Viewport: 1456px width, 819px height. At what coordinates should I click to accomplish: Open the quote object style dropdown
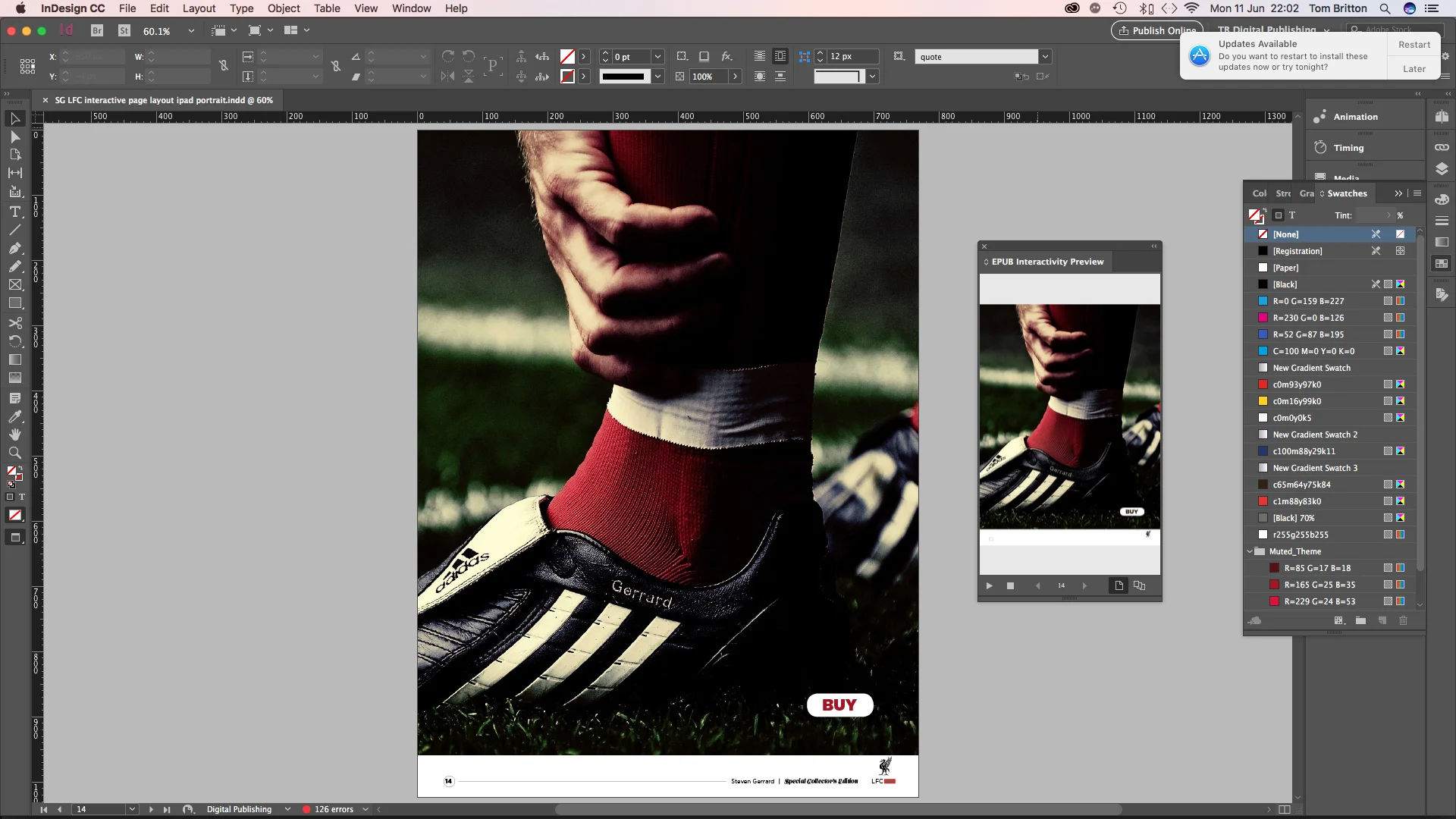[1045, 57]
